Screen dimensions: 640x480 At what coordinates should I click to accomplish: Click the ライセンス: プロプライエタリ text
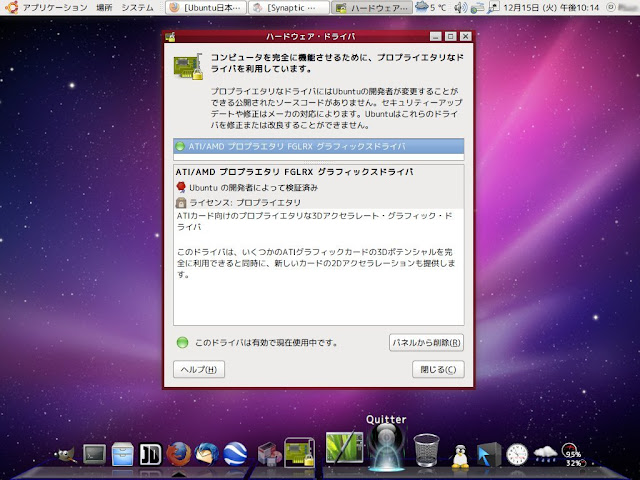click(245, 202)
